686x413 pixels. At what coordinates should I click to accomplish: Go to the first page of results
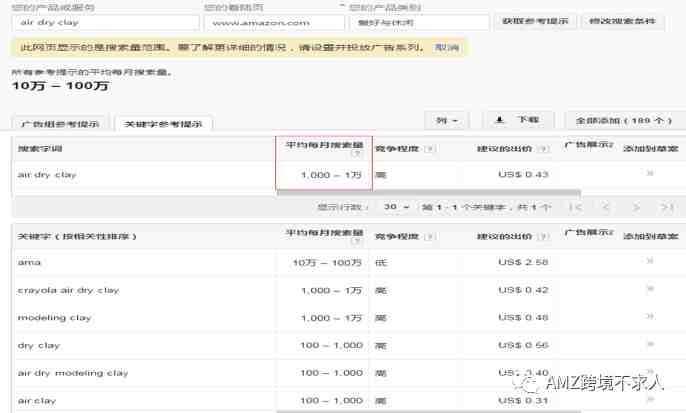576,207
